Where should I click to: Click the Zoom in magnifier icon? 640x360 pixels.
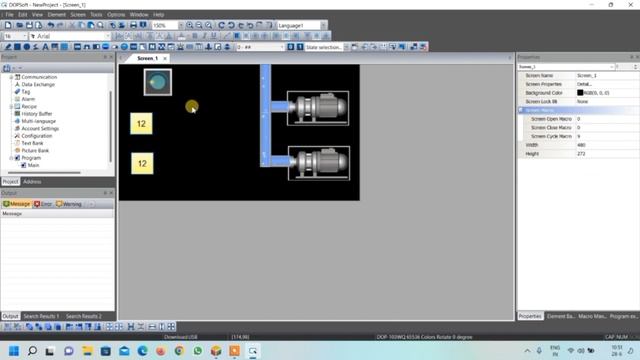[x=190, y=25]
